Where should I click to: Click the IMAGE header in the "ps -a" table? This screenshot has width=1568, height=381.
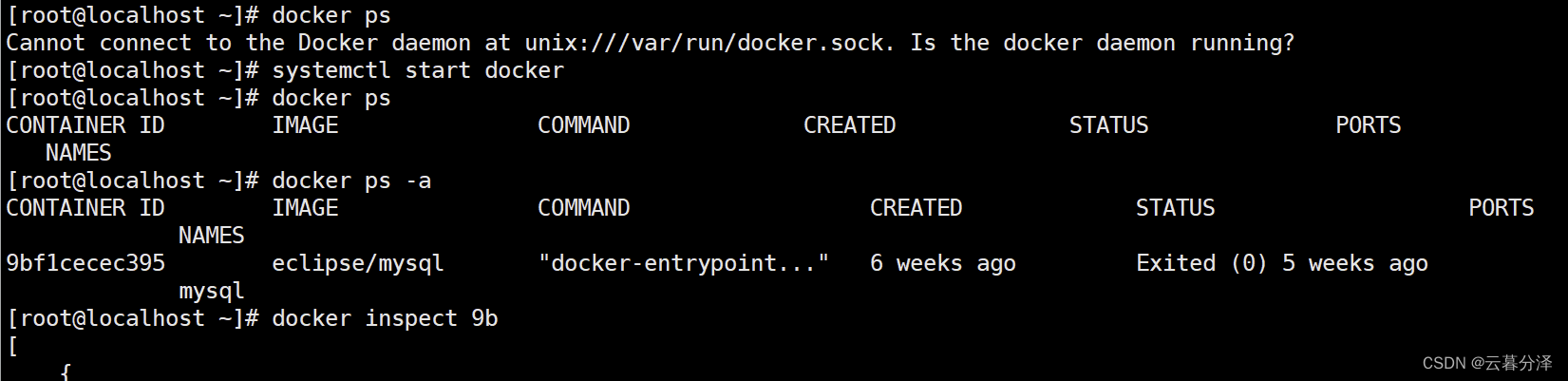[305, 208]
